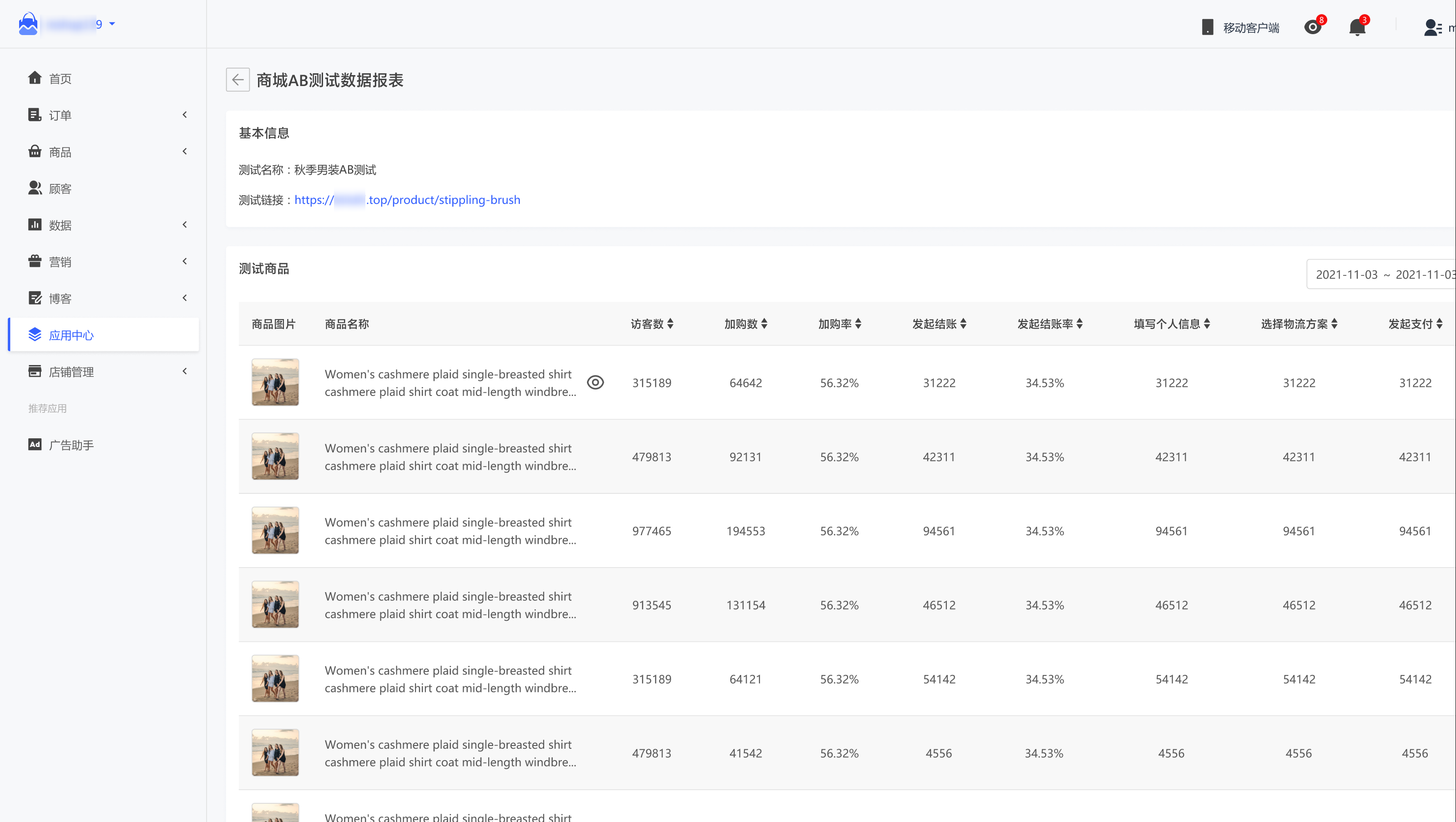Open product thumbnail in 64121 row

tap(275, 679)
